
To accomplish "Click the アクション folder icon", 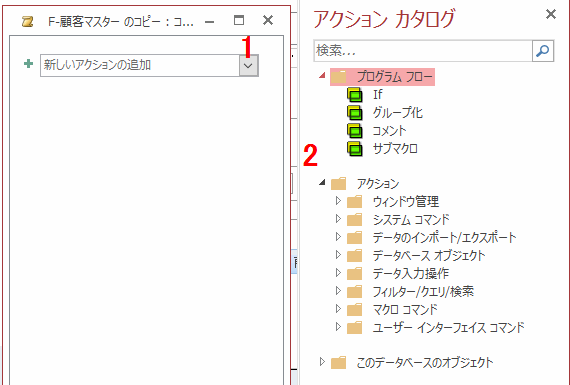I will click(338, 184).
